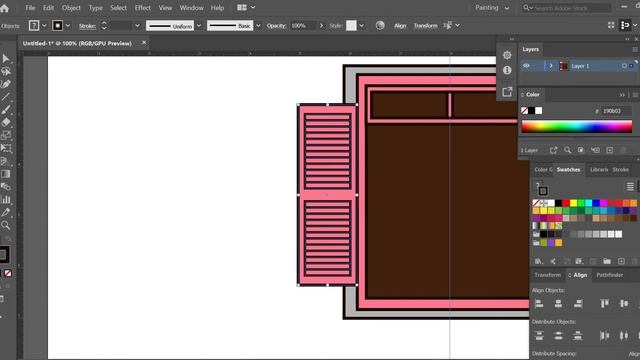Open Painting workspace switcher

point(492,8)
